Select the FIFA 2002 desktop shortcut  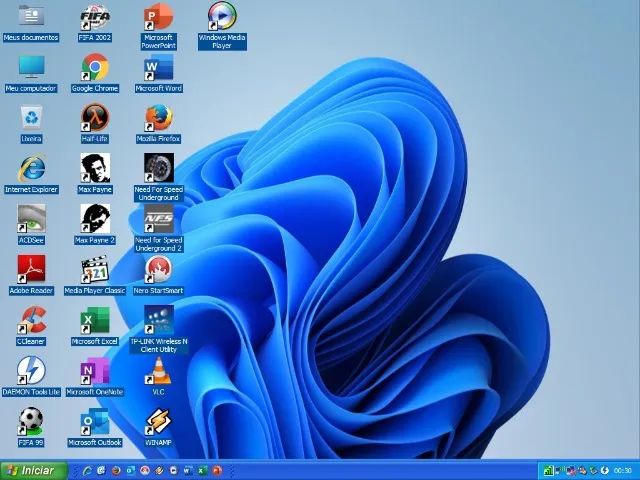pos(95,24)
